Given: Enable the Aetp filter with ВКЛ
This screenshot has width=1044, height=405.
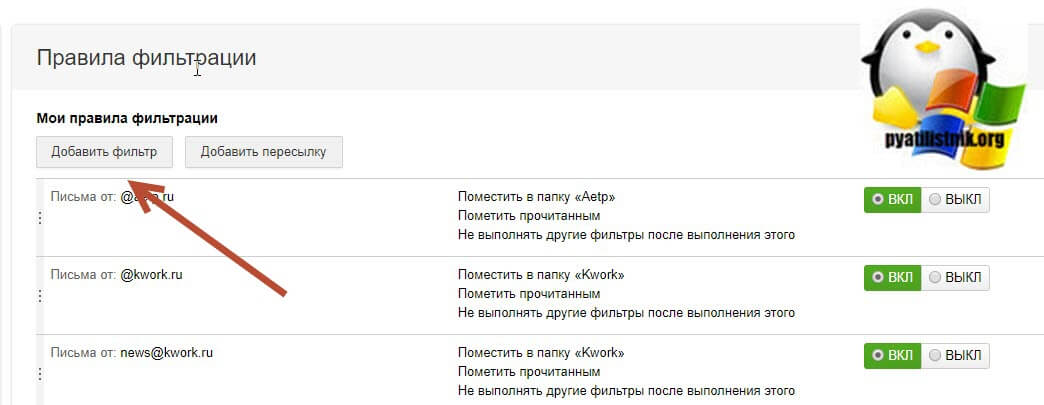Looking at the screenshot, I should (892, 199).
